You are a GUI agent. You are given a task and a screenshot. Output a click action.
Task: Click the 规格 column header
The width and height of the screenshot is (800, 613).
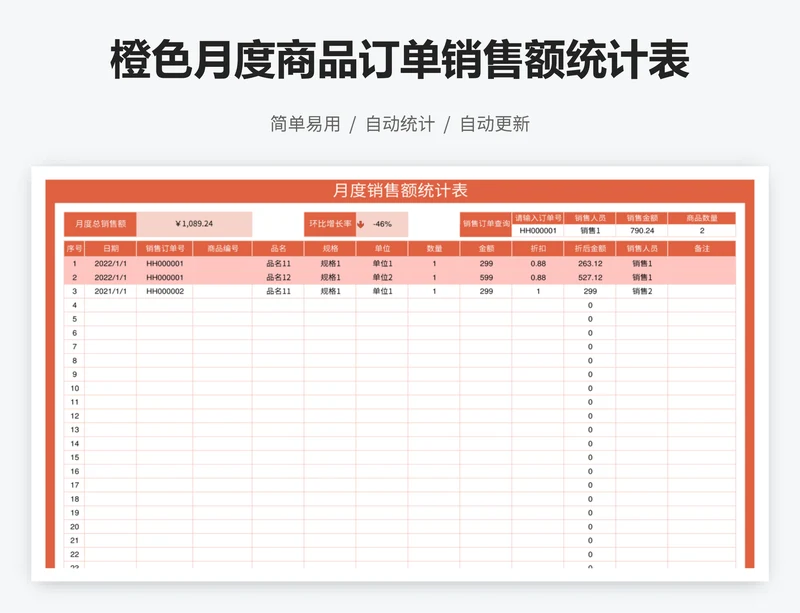click(x=330, y=249)
